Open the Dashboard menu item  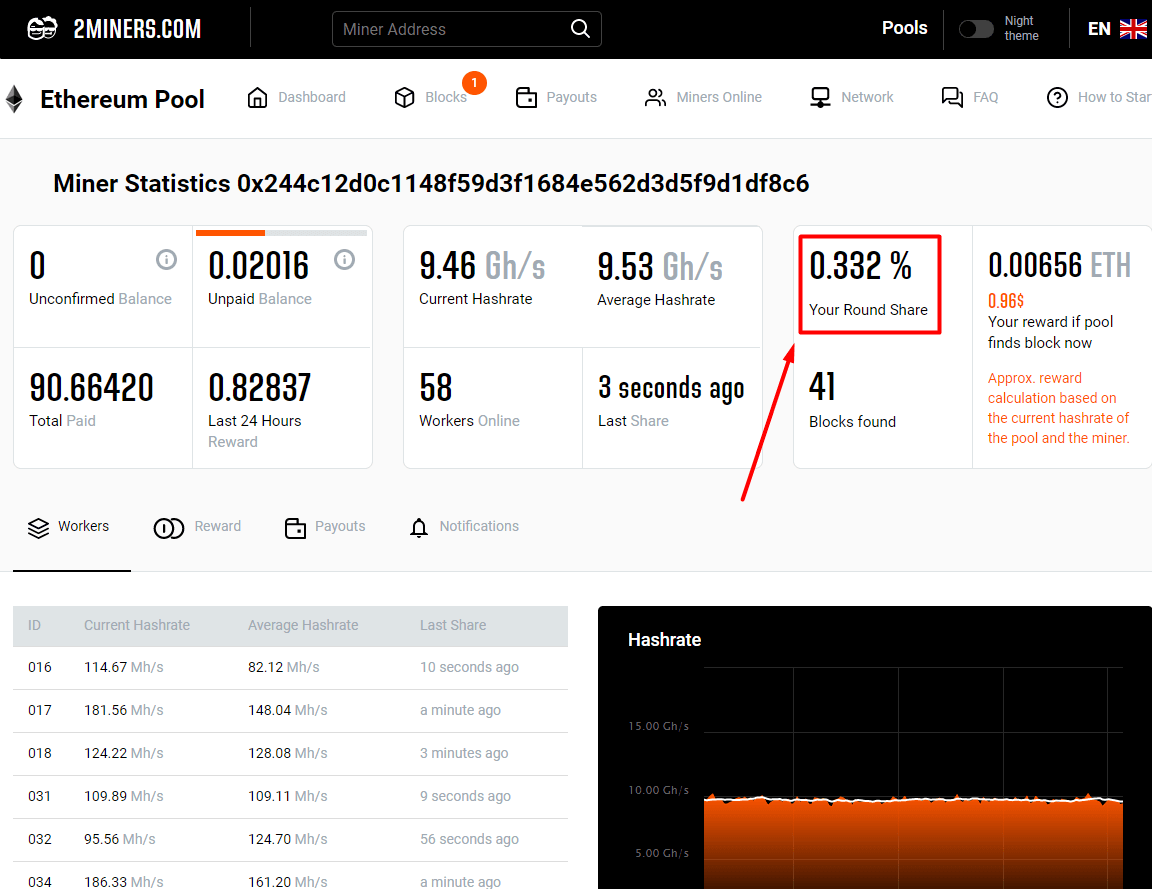pos(297,97)
